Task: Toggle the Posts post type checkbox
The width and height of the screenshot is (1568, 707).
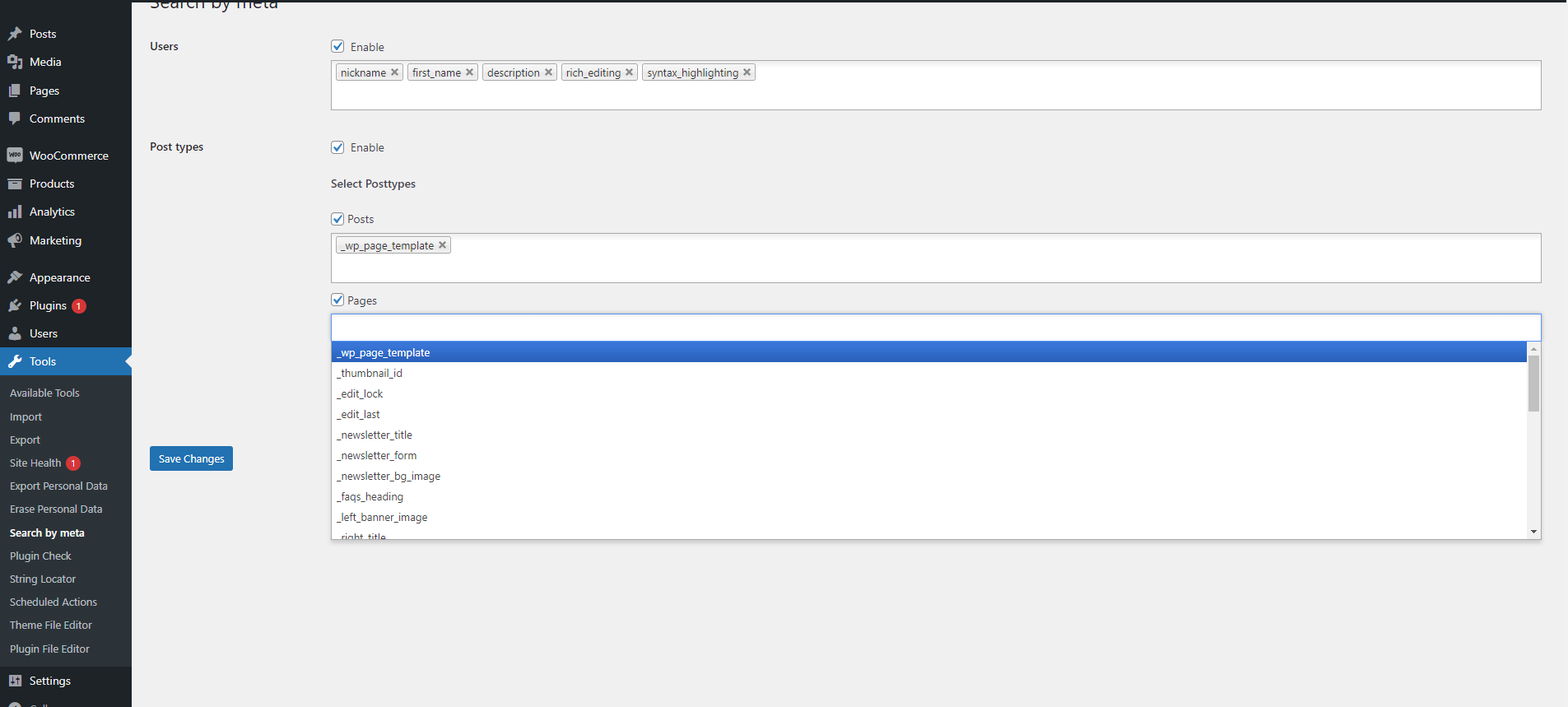Action: (x=337, y=219)
